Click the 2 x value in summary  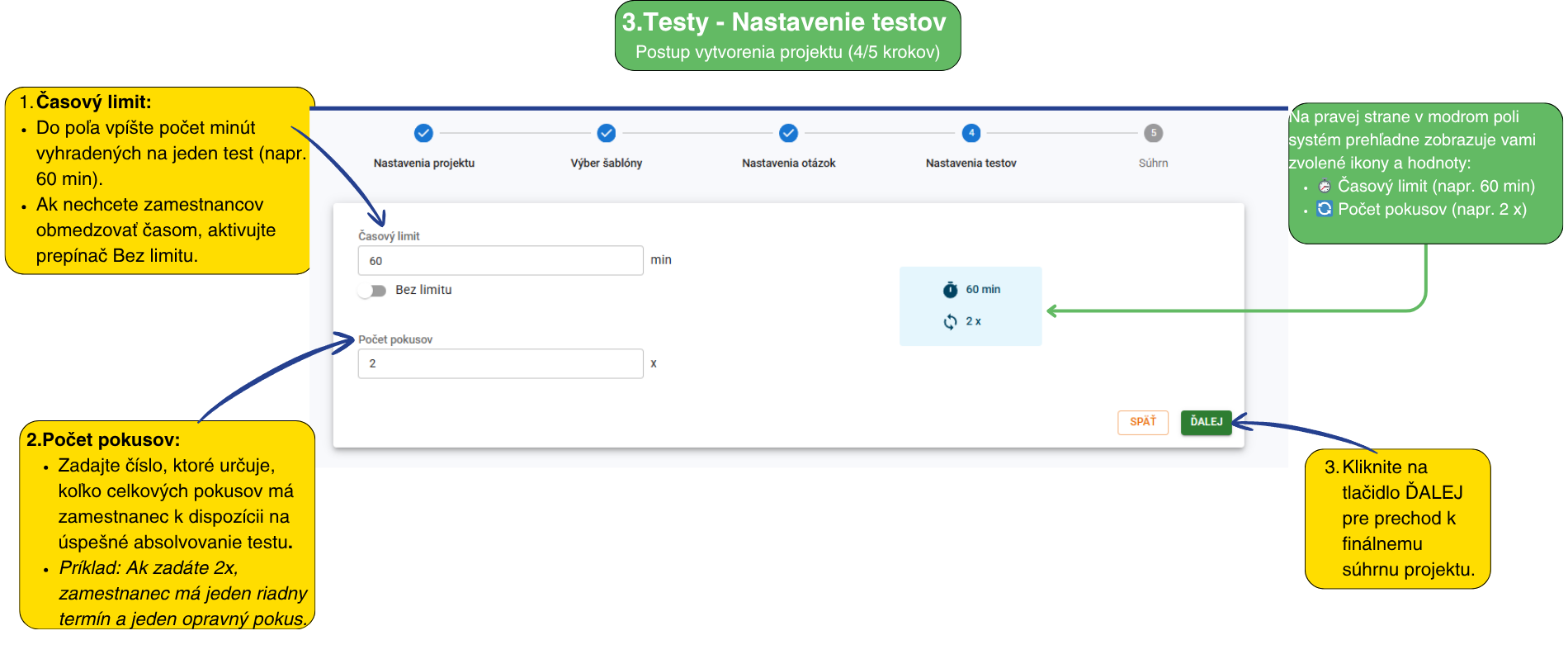974,322
